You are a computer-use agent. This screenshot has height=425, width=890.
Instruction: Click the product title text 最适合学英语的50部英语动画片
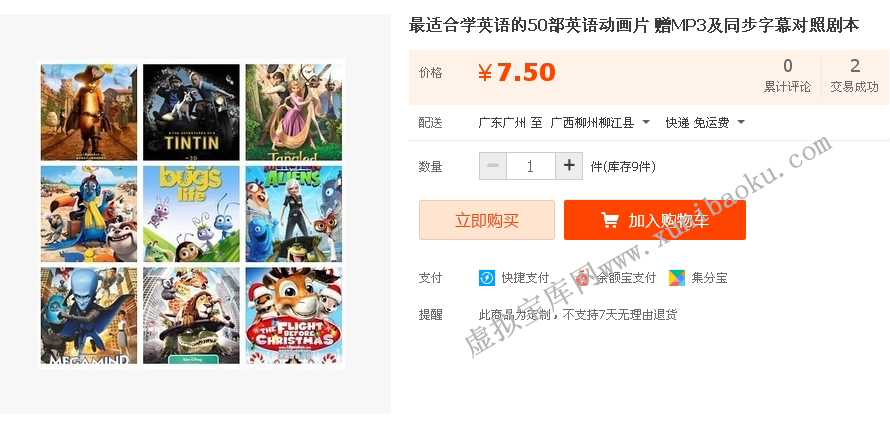(x=528, y=26)
